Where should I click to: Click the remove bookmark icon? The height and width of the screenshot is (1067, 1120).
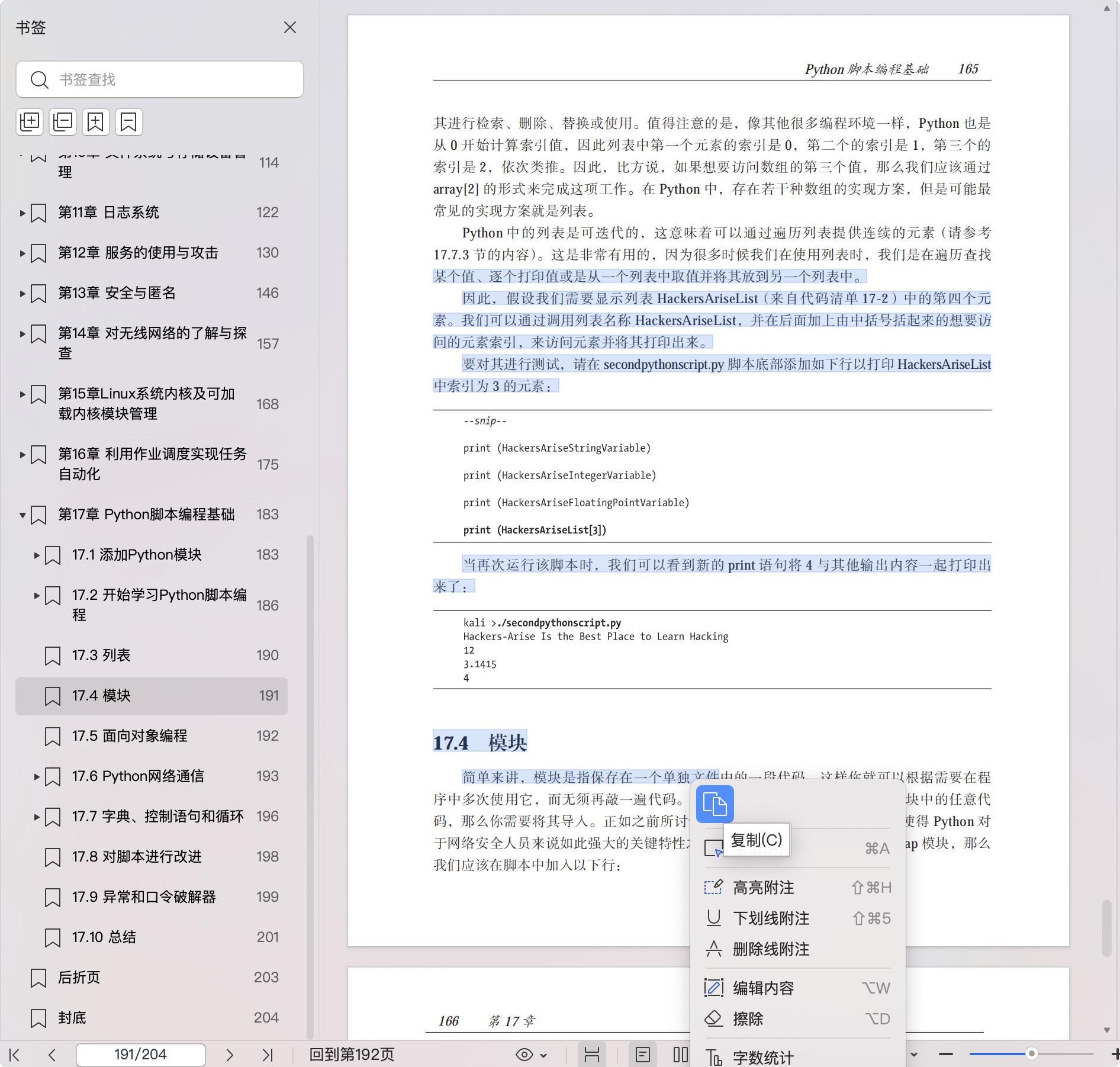[128, 121]
